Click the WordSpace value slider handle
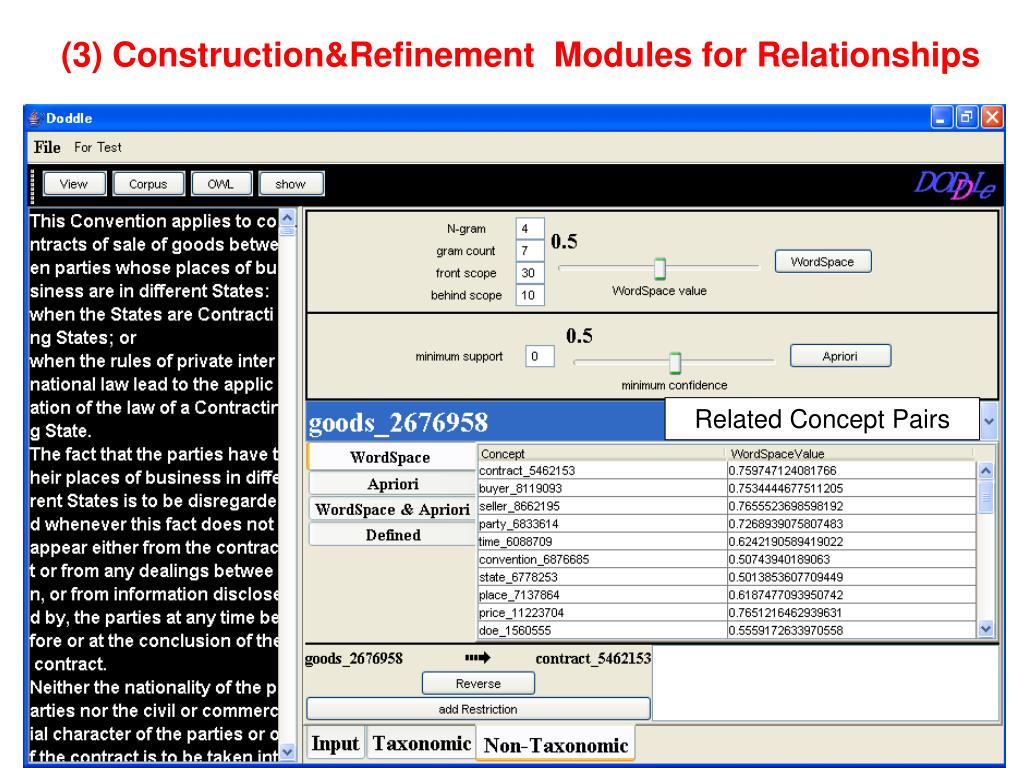The image size is (1024, 768). 660,268
